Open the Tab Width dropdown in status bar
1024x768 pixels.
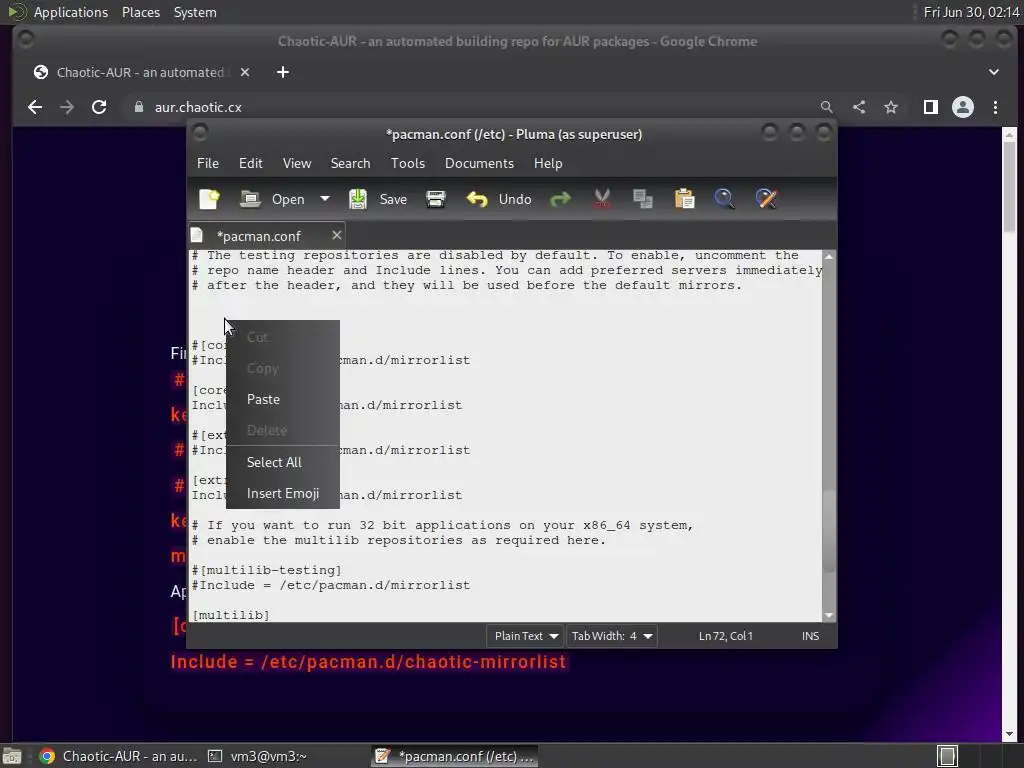coord(611,636)
